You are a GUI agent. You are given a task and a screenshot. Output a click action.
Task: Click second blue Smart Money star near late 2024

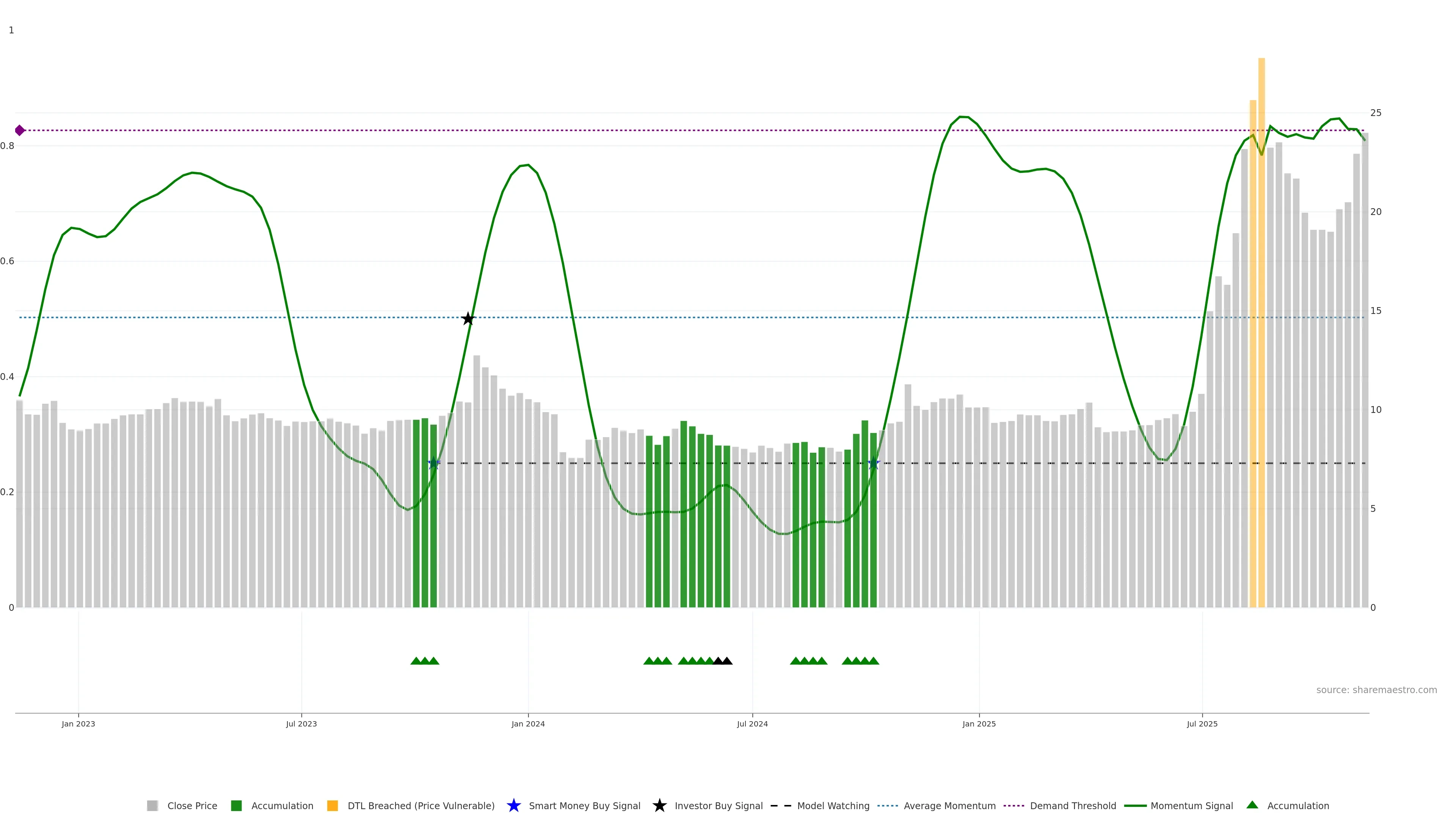pyautogui.click(x=873, y=463)
